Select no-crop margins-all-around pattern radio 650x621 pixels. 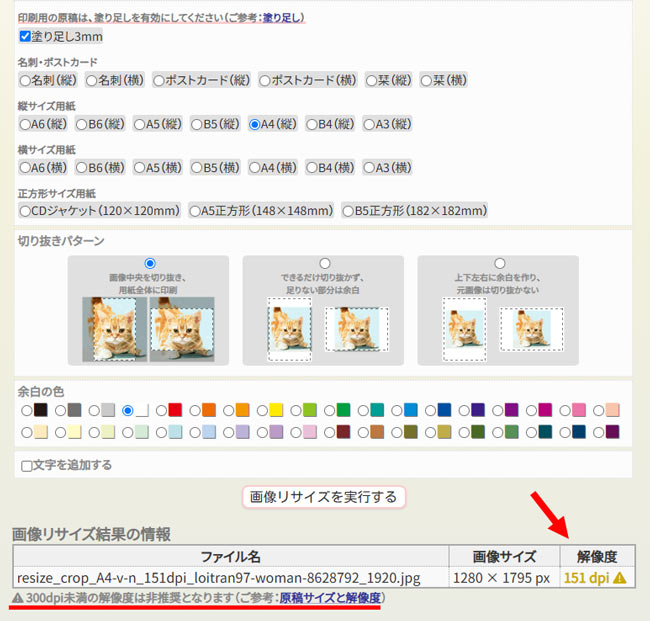(x=500, y=264)
